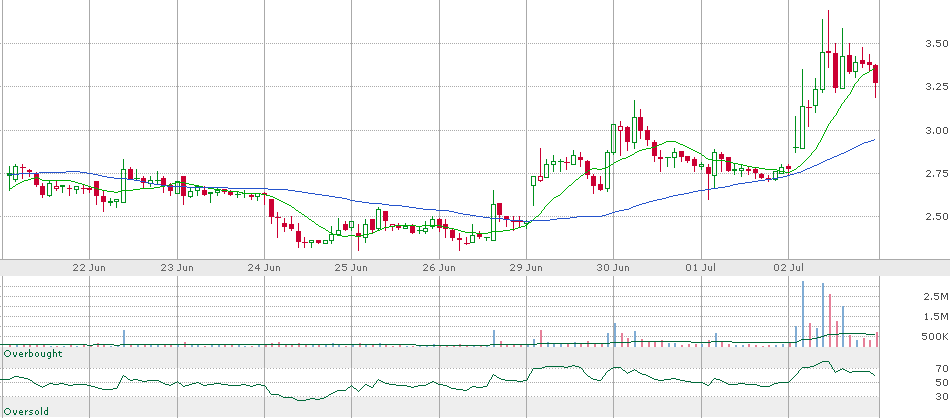Click the 500K volume axis label
This screenshot has width=950, height=418.
tap(935, 336)
